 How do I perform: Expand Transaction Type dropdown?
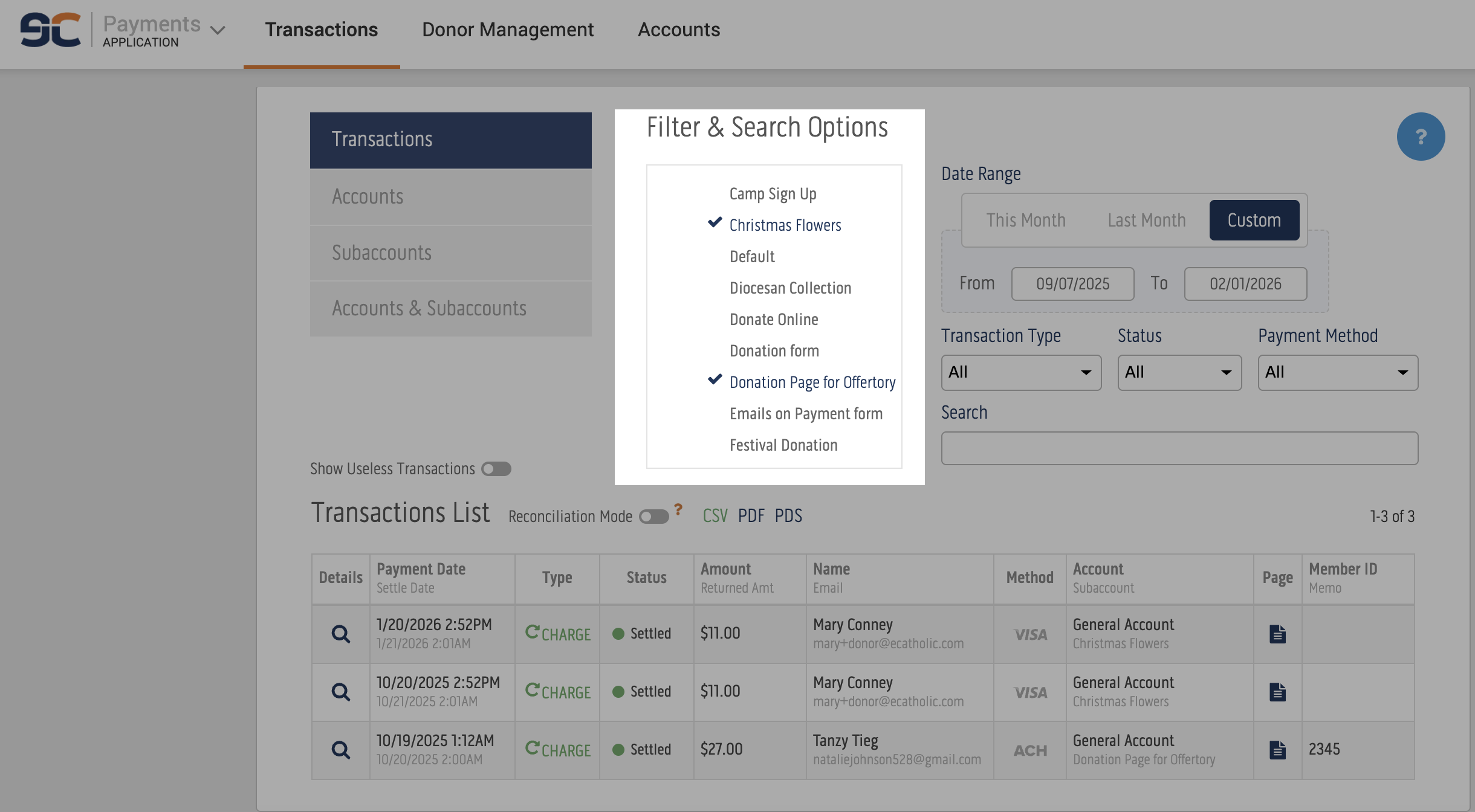click(1020, 372)
